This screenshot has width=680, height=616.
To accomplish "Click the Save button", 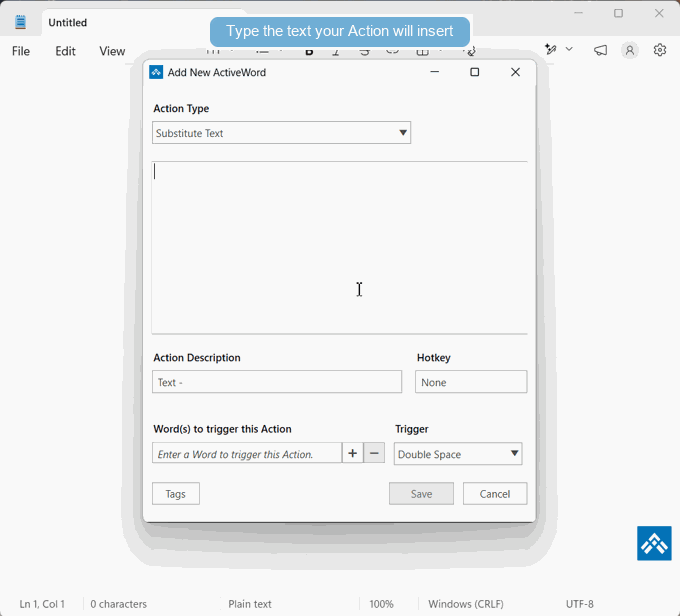I will click(x=421, y=494).
